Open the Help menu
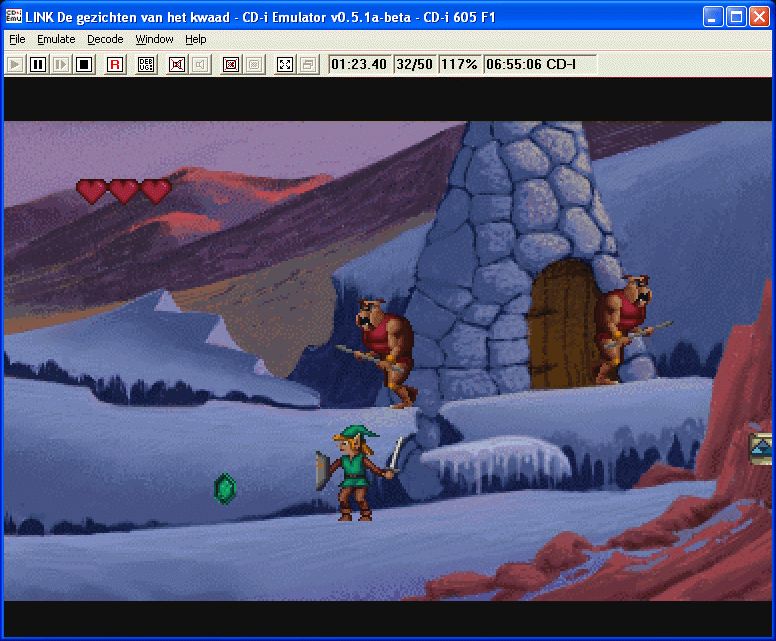The height and width of the screenshot is (641, 776). [195, 39]
